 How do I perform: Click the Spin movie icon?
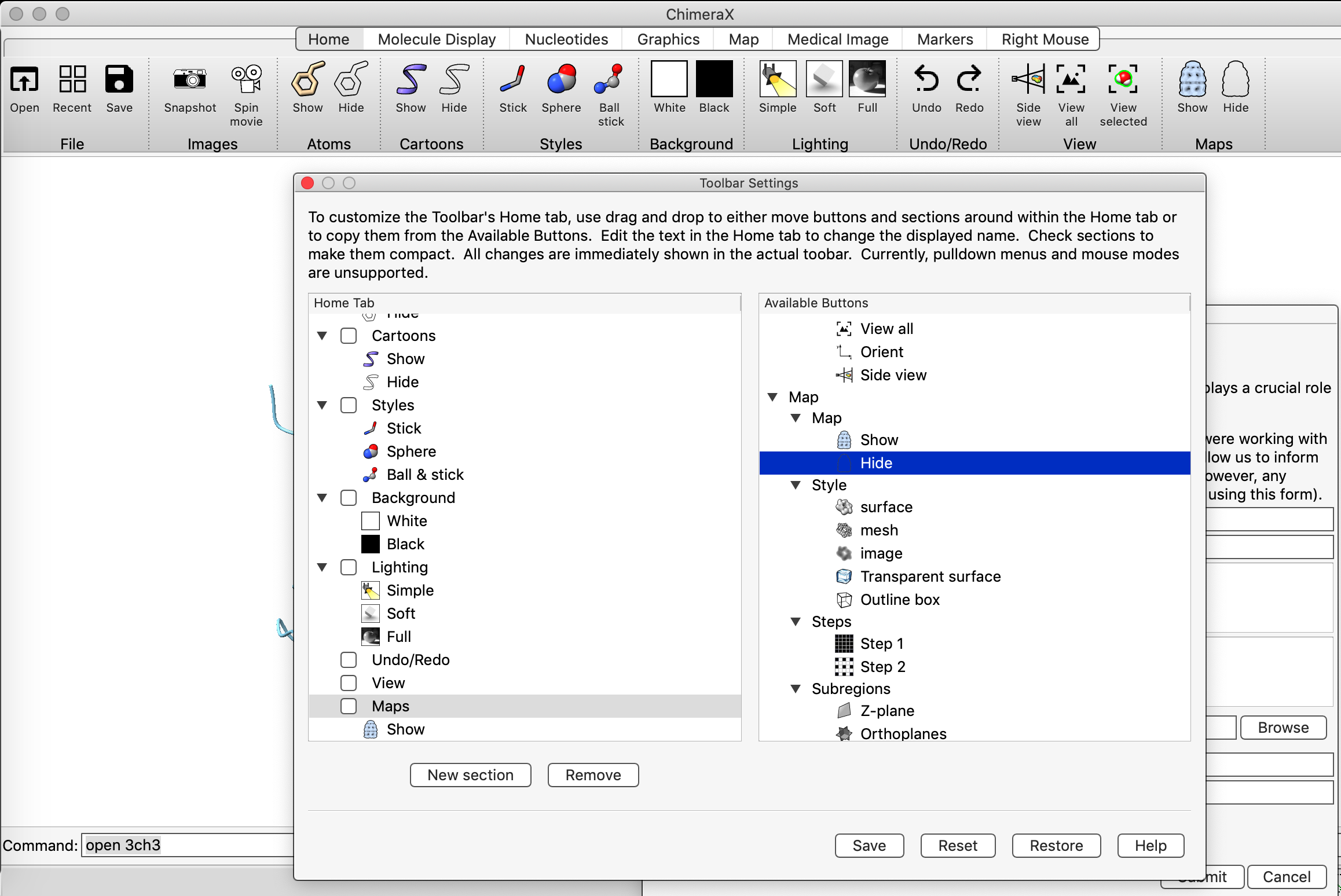click(246, 79)
